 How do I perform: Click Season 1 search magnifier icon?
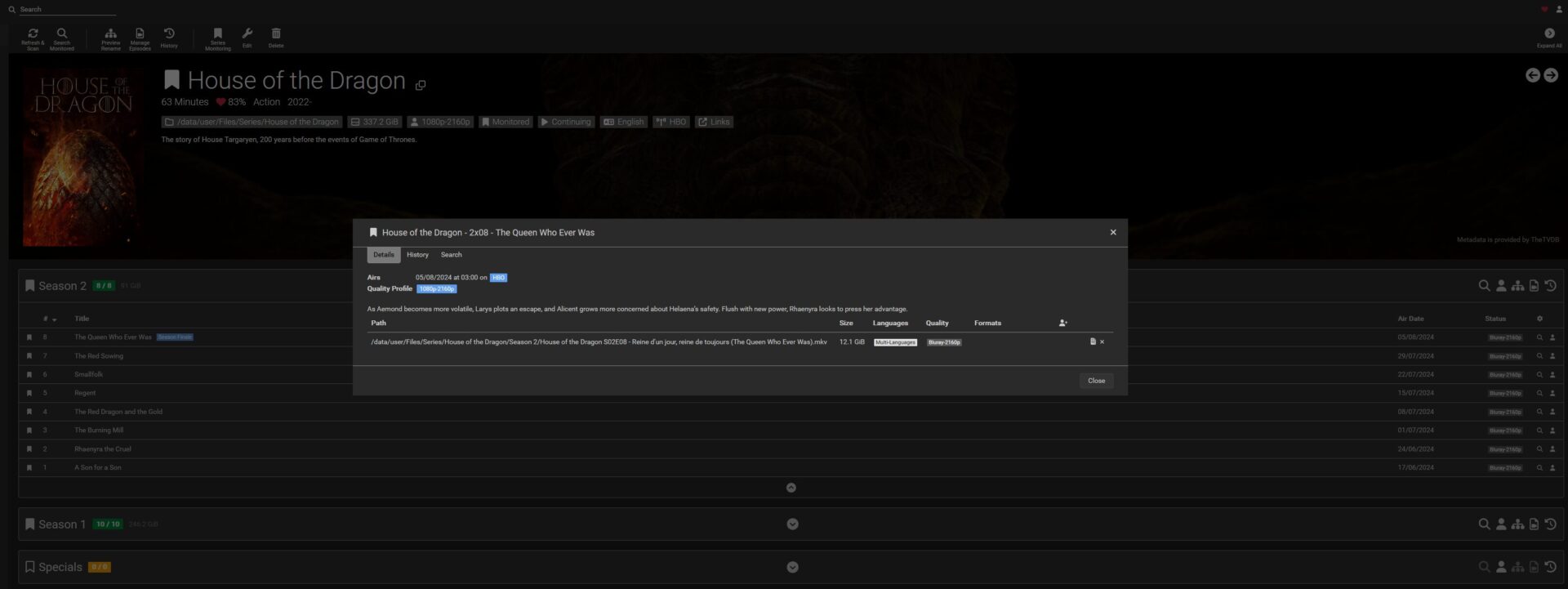pyautogui.click(x=1485, y=524)
